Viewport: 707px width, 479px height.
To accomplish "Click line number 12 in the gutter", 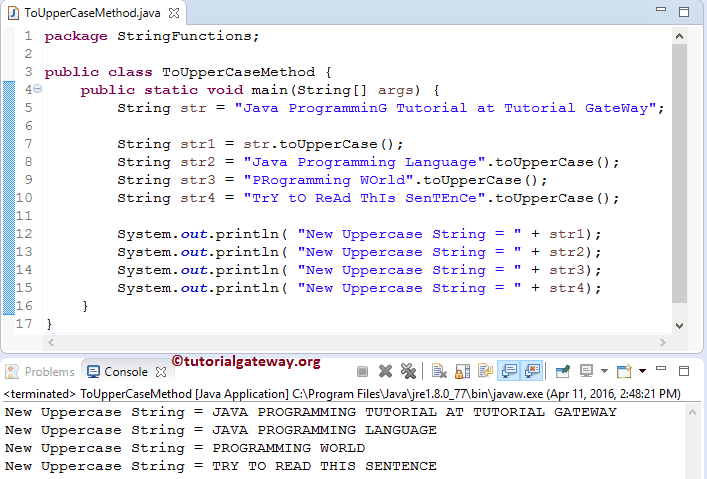I will point(24,234).
